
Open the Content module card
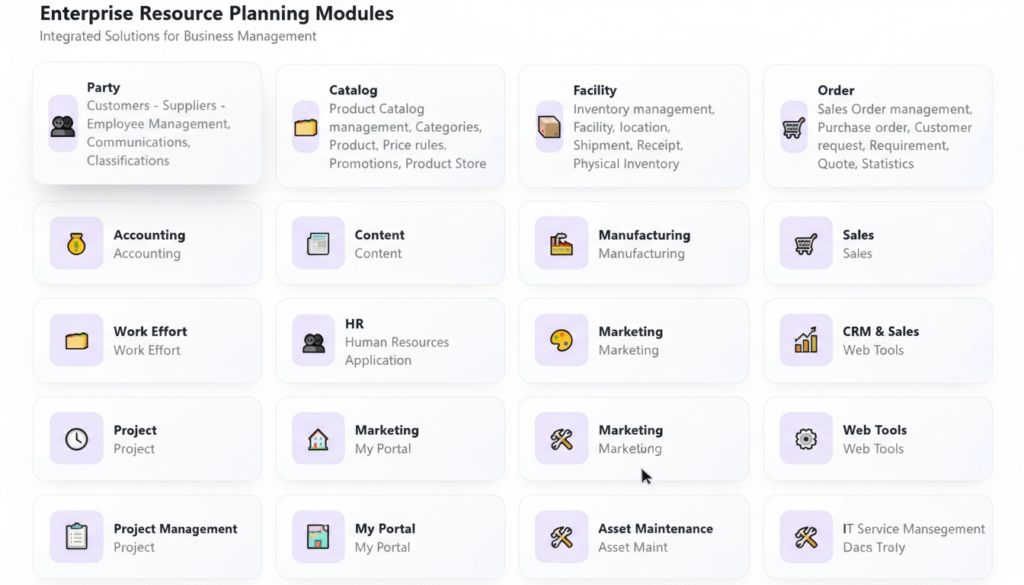pos(390,243)
